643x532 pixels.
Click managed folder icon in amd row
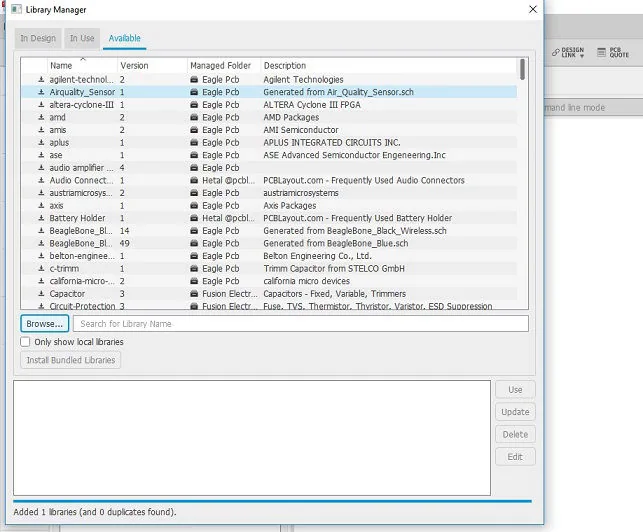(194, 117)
